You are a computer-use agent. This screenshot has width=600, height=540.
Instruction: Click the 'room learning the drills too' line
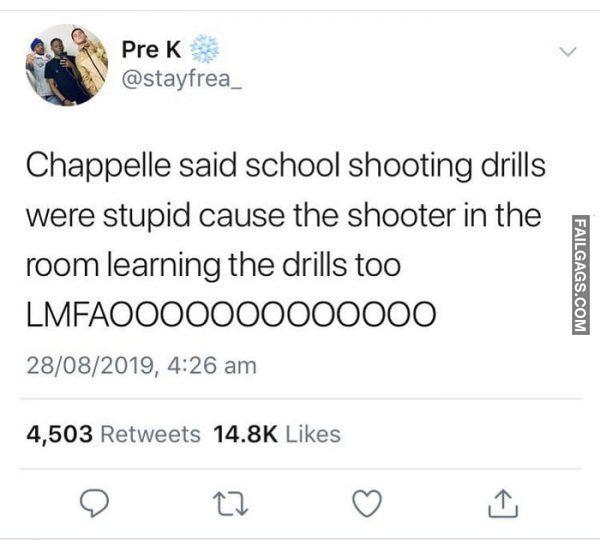tap(214, 265)
